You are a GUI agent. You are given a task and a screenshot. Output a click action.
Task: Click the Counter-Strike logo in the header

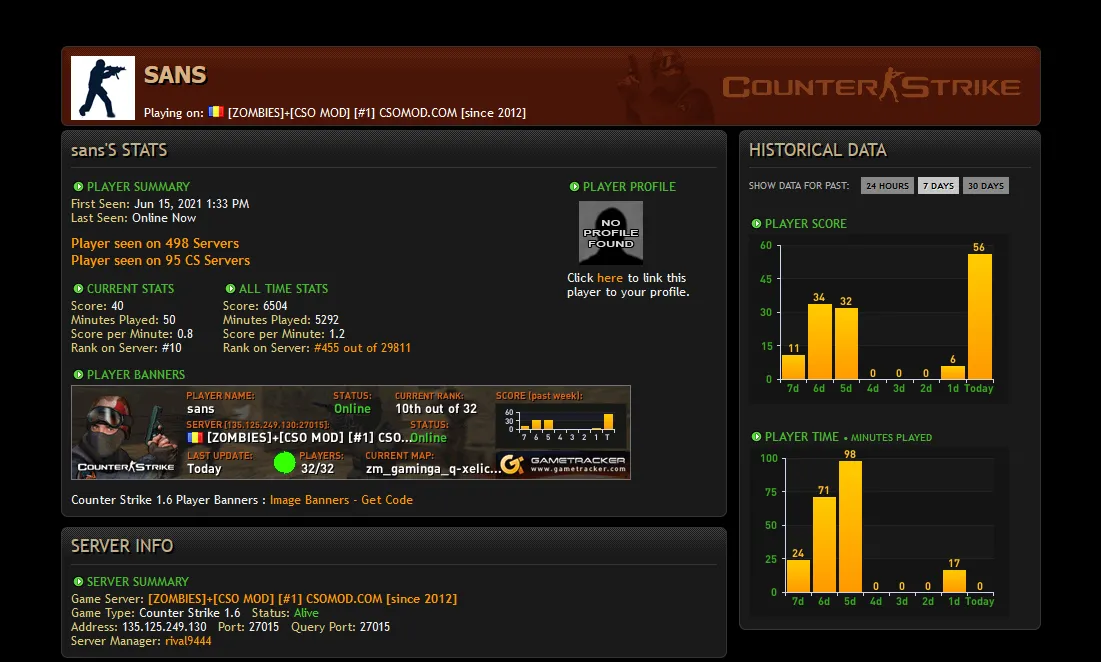(871, 86)
